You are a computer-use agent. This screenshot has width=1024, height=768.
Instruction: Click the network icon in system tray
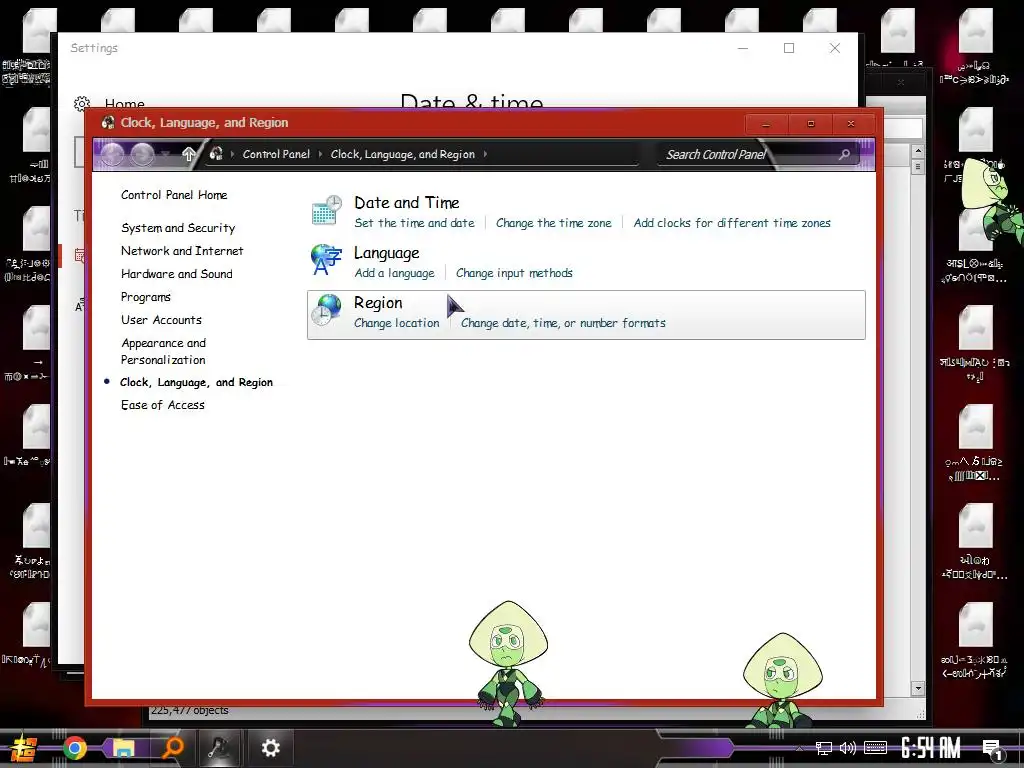click(824, 748)
